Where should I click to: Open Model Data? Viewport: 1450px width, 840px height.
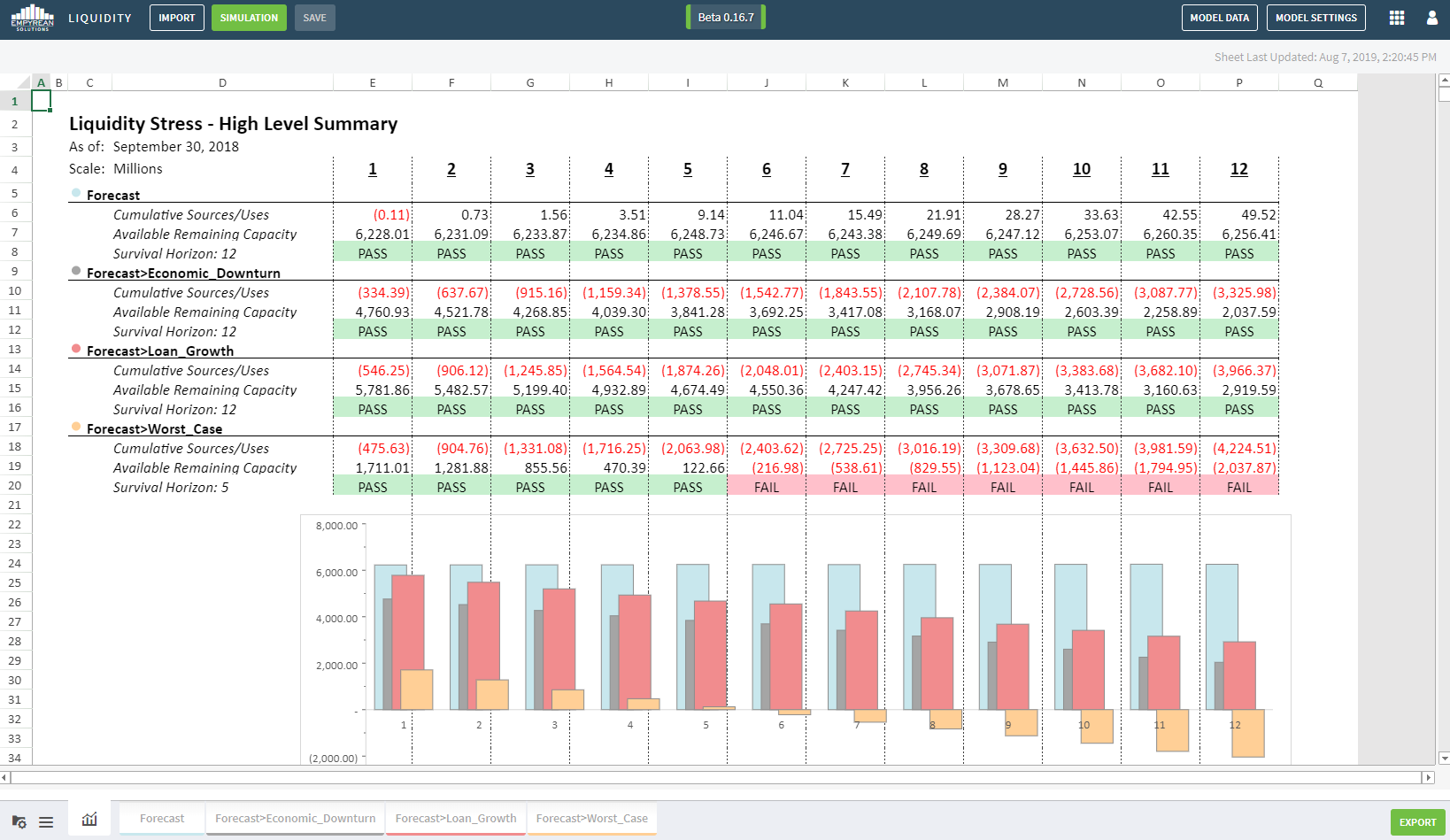[x=1219, y=18]
